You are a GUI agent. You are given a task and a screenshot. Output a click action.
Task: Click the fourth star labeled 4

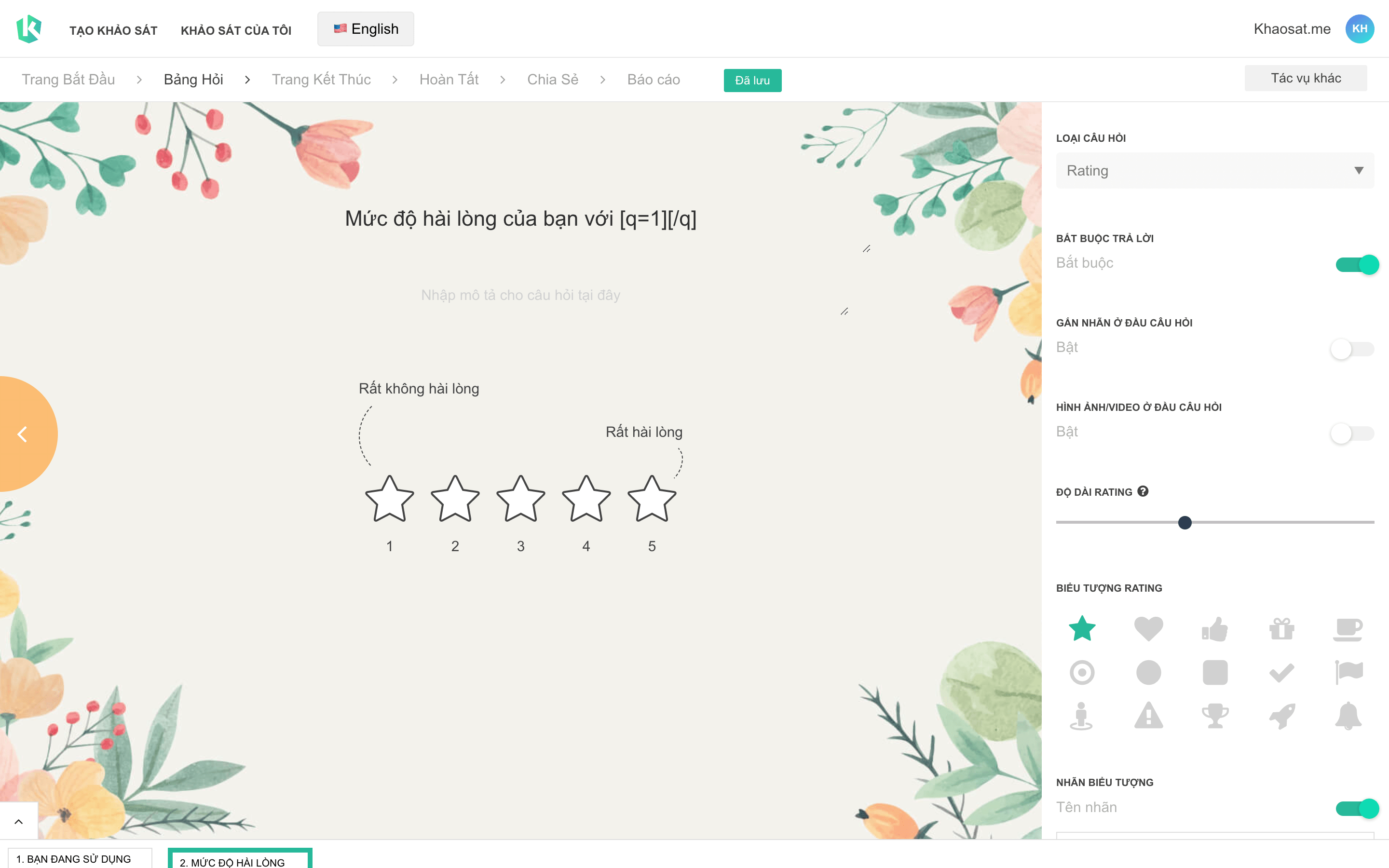point(586,499)
